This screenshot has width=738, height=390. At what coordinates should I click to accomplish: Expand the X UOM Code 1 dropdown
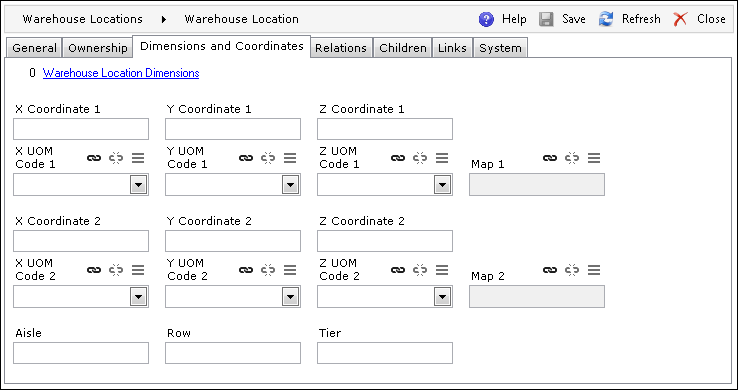[x=138, y=185]
